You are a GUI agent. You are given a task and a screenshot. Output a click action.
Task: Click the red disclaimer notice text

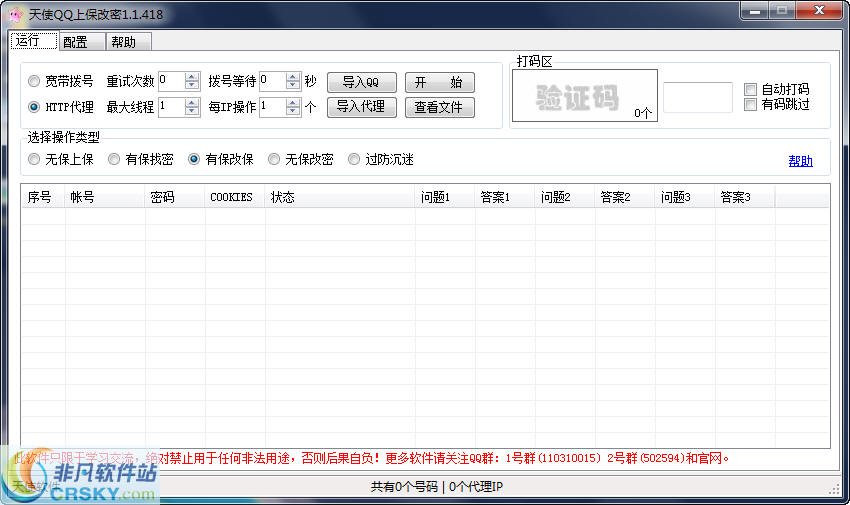[x=372, y=458]
